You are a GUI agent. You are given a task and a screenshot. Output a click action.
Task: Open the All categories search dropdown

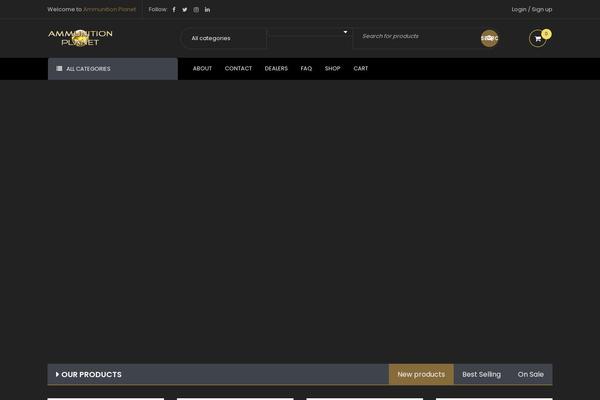coord(224,38)
